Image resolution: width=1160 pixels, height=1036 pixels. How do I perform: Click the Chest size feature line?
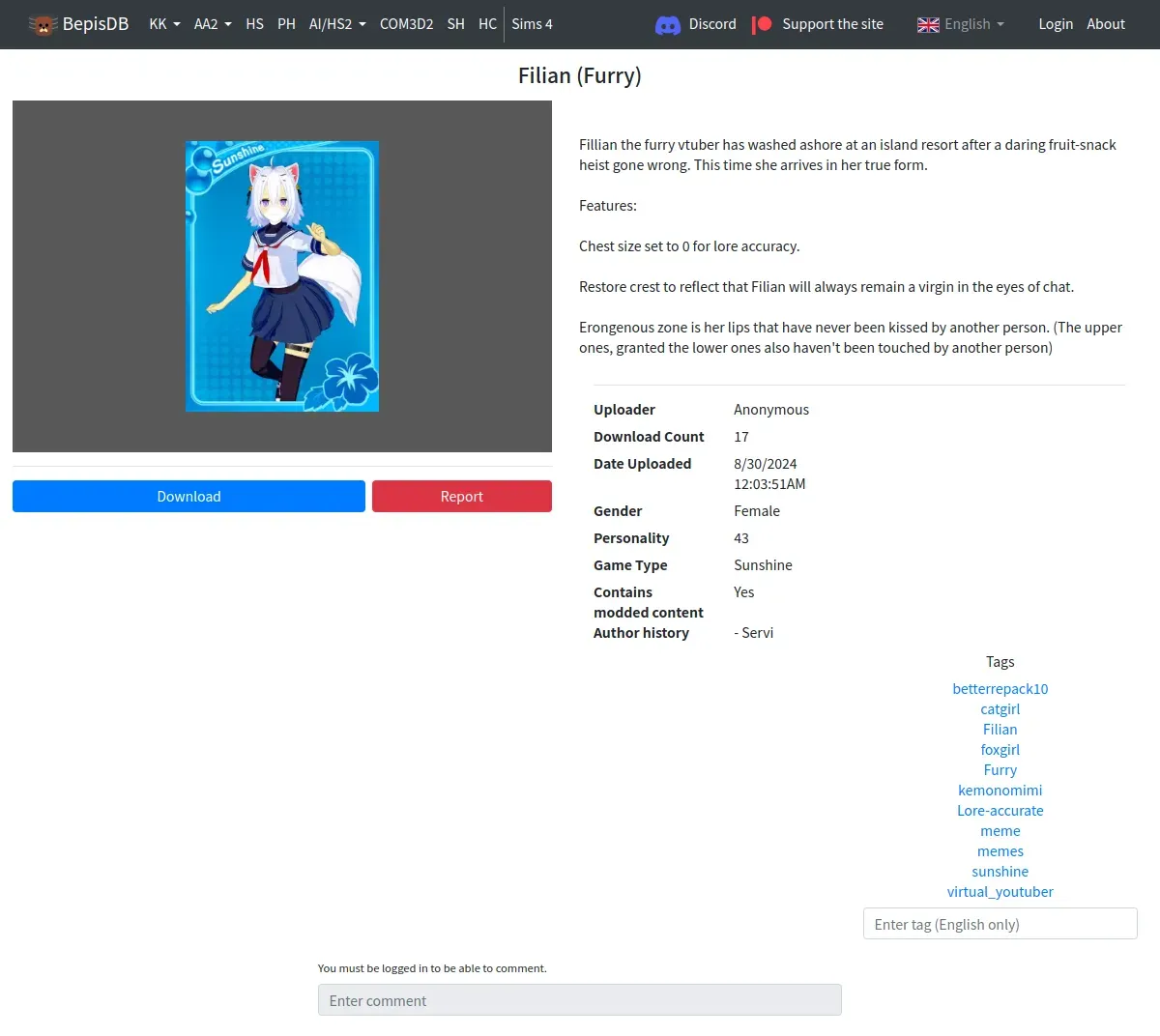[689, 246]
